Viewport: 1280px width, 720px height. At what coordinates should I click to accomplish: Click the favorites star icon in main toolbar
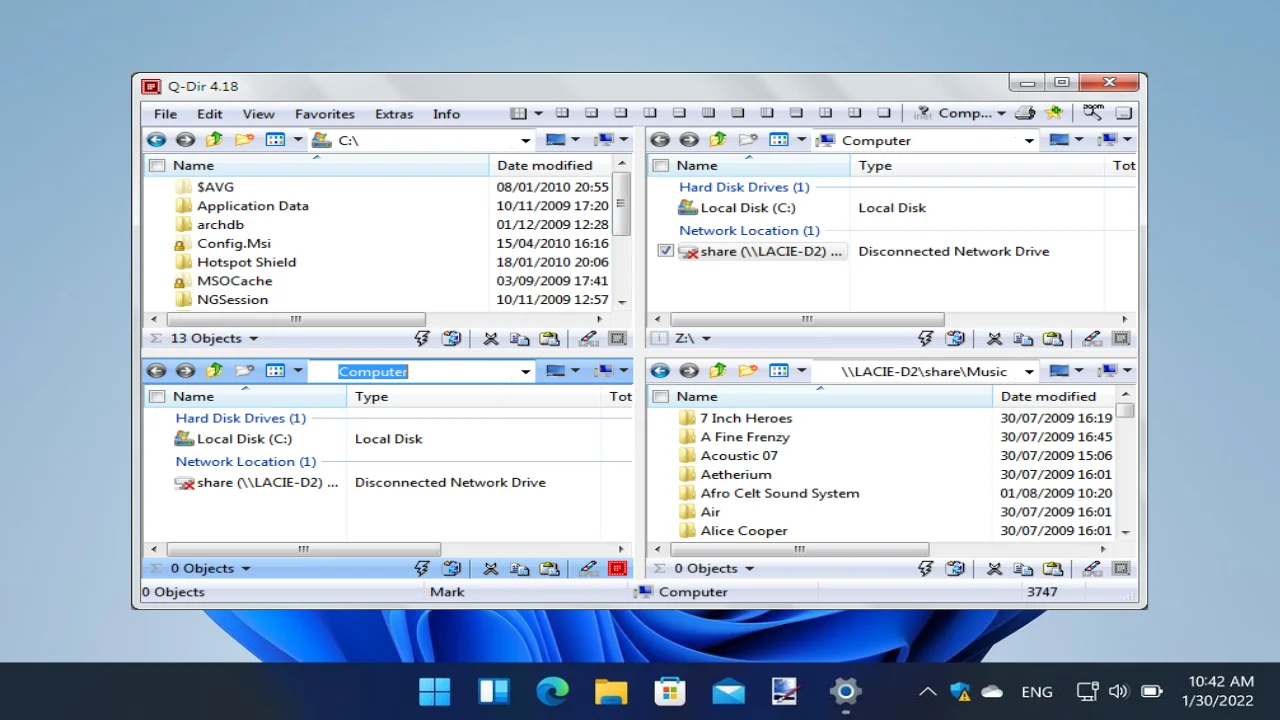click(1053, 113)
